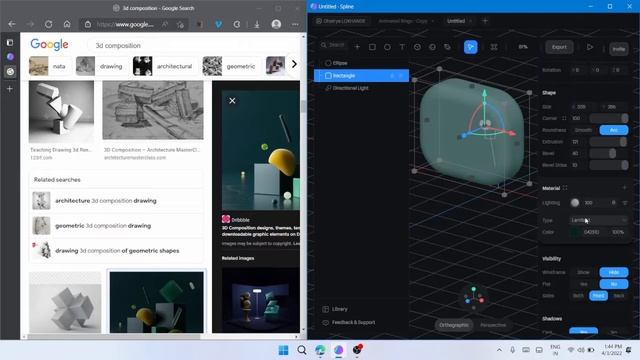
Task: Click the frame tool icon beside the cursor tool
Action: (x=494, y=47)
